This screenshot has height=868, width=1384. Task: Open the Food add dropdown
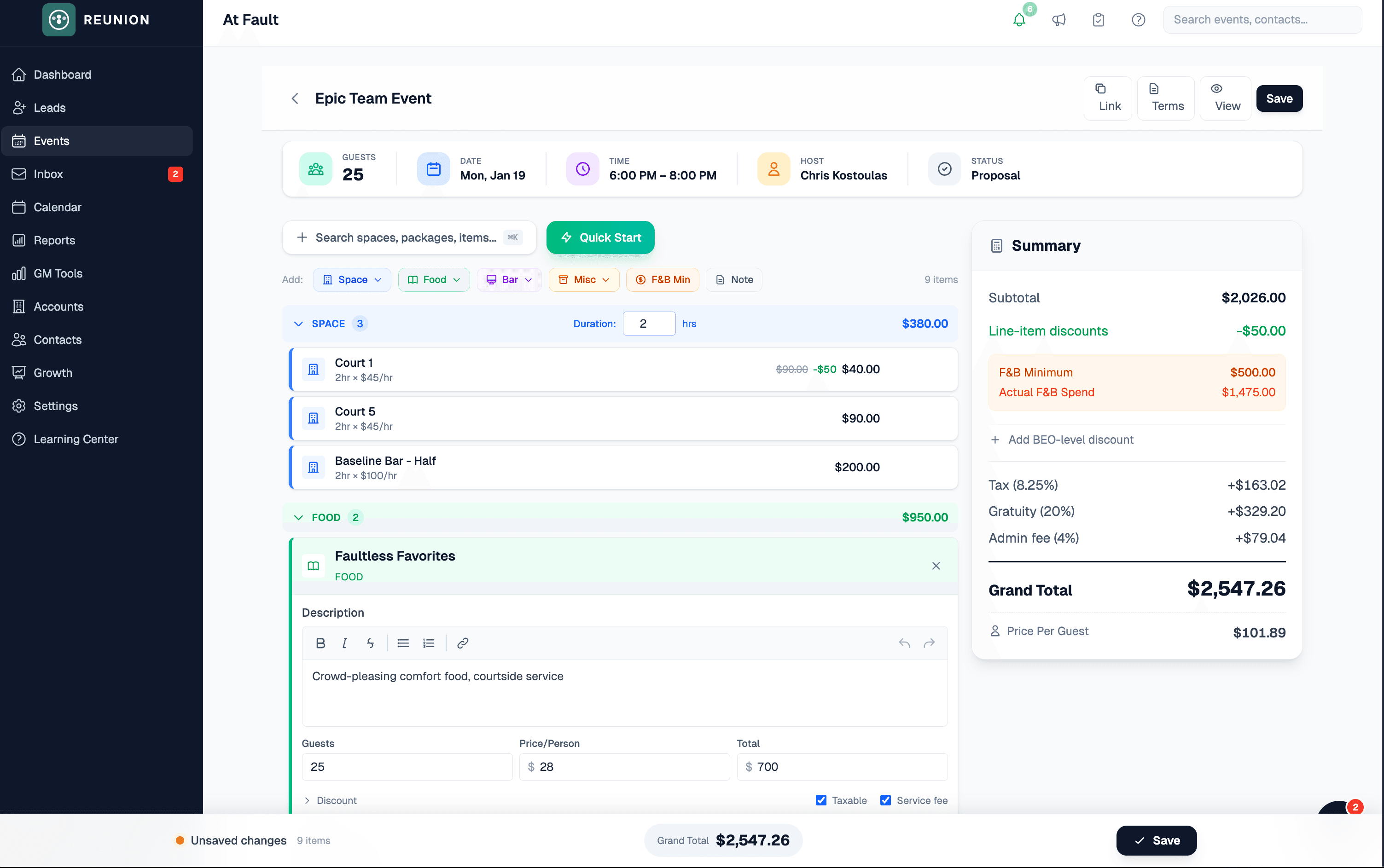(434, 279)
